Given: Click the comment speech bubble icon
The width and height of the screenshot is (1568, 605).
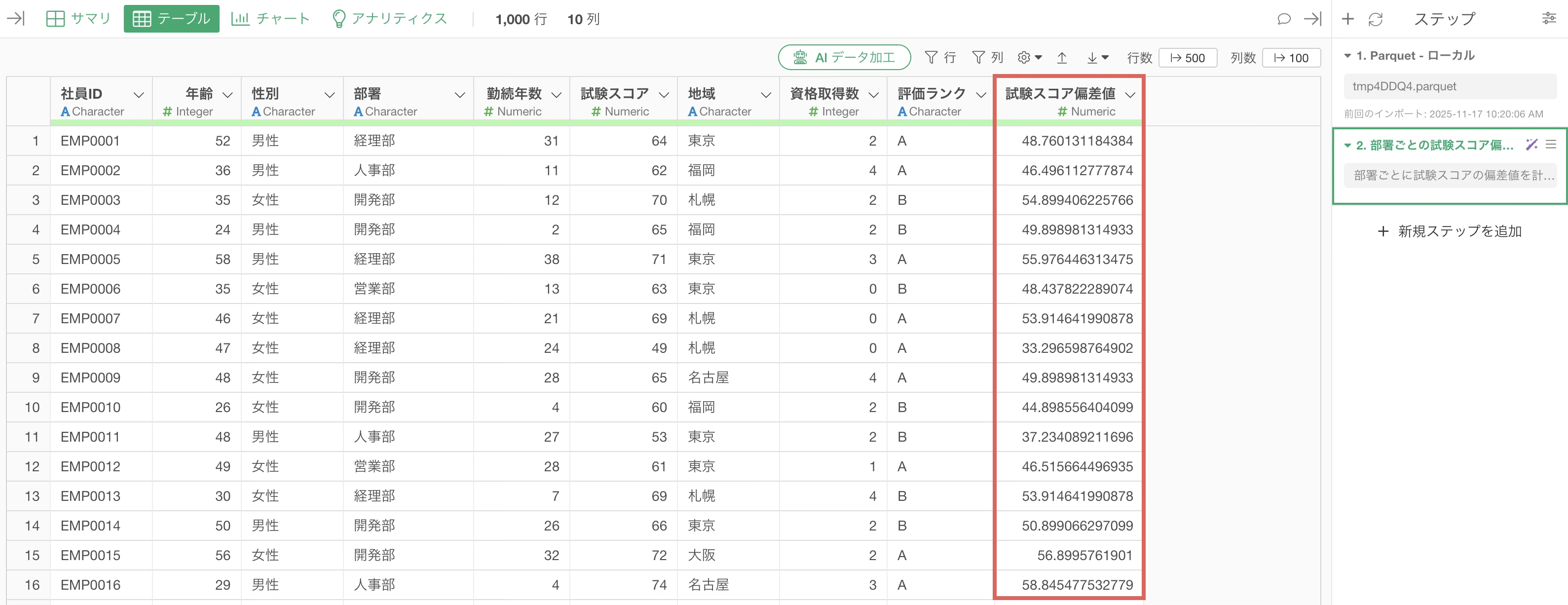Looking at the screenshot, I should pyautogui.click(x=1284, y=19).
